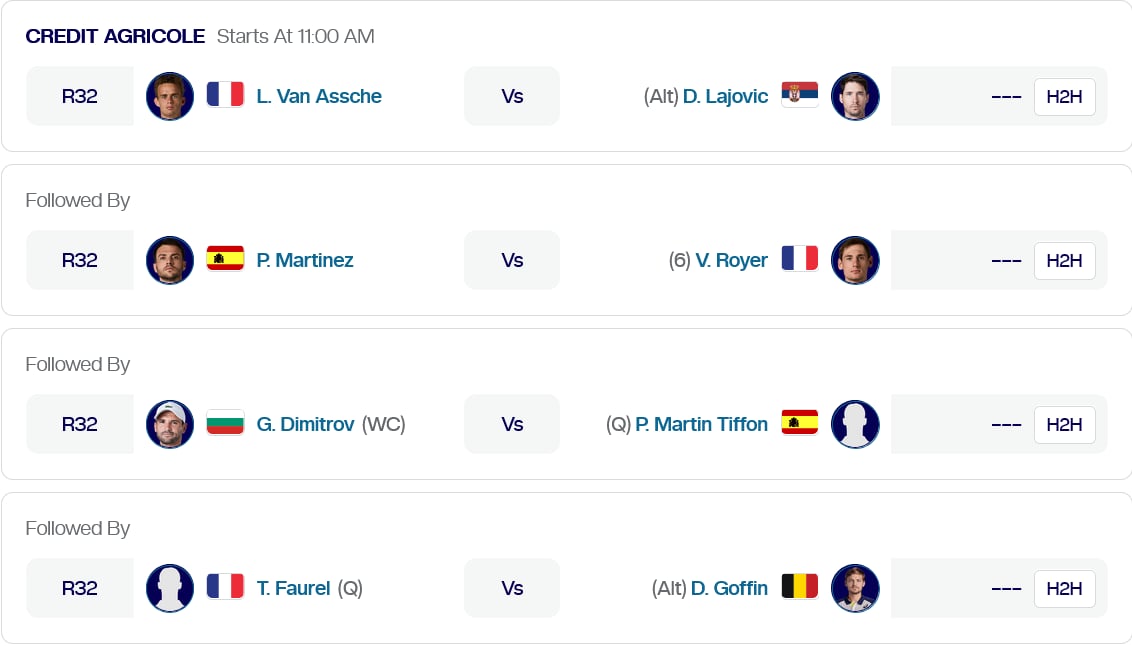This screenshot has width=1132, height=646.
Task: Click P. Martin Tiffon's placeholder avatar
Action: (855, 424)
